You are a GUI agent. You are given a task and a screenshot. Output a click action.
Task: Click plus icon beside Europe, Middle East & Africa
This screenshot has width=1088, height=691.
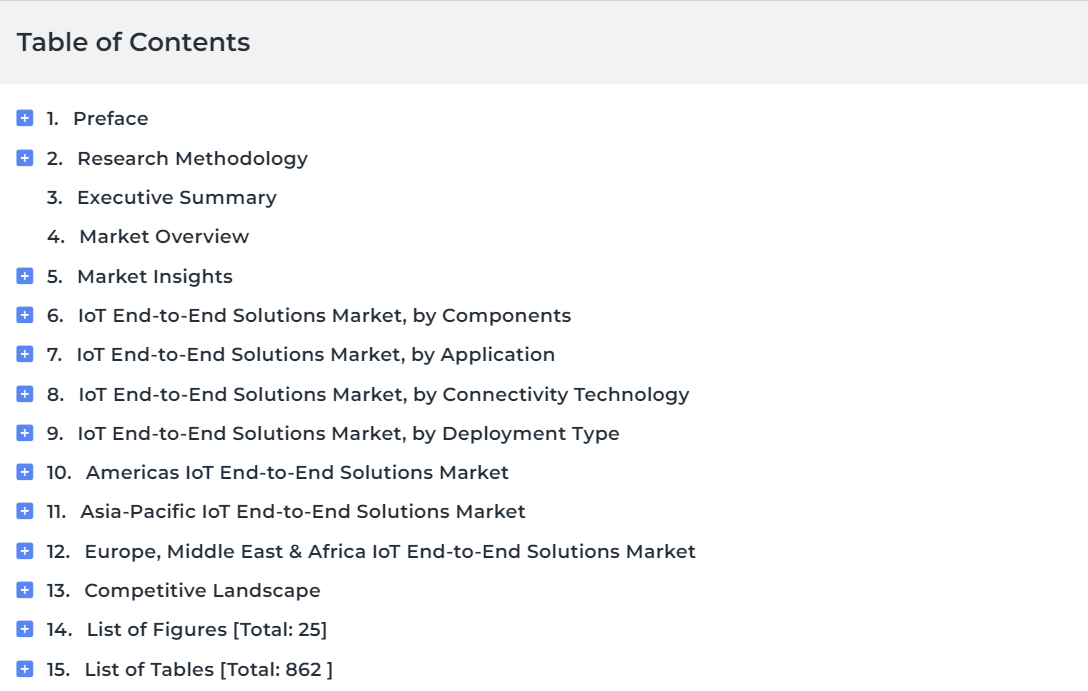point(24,551)
